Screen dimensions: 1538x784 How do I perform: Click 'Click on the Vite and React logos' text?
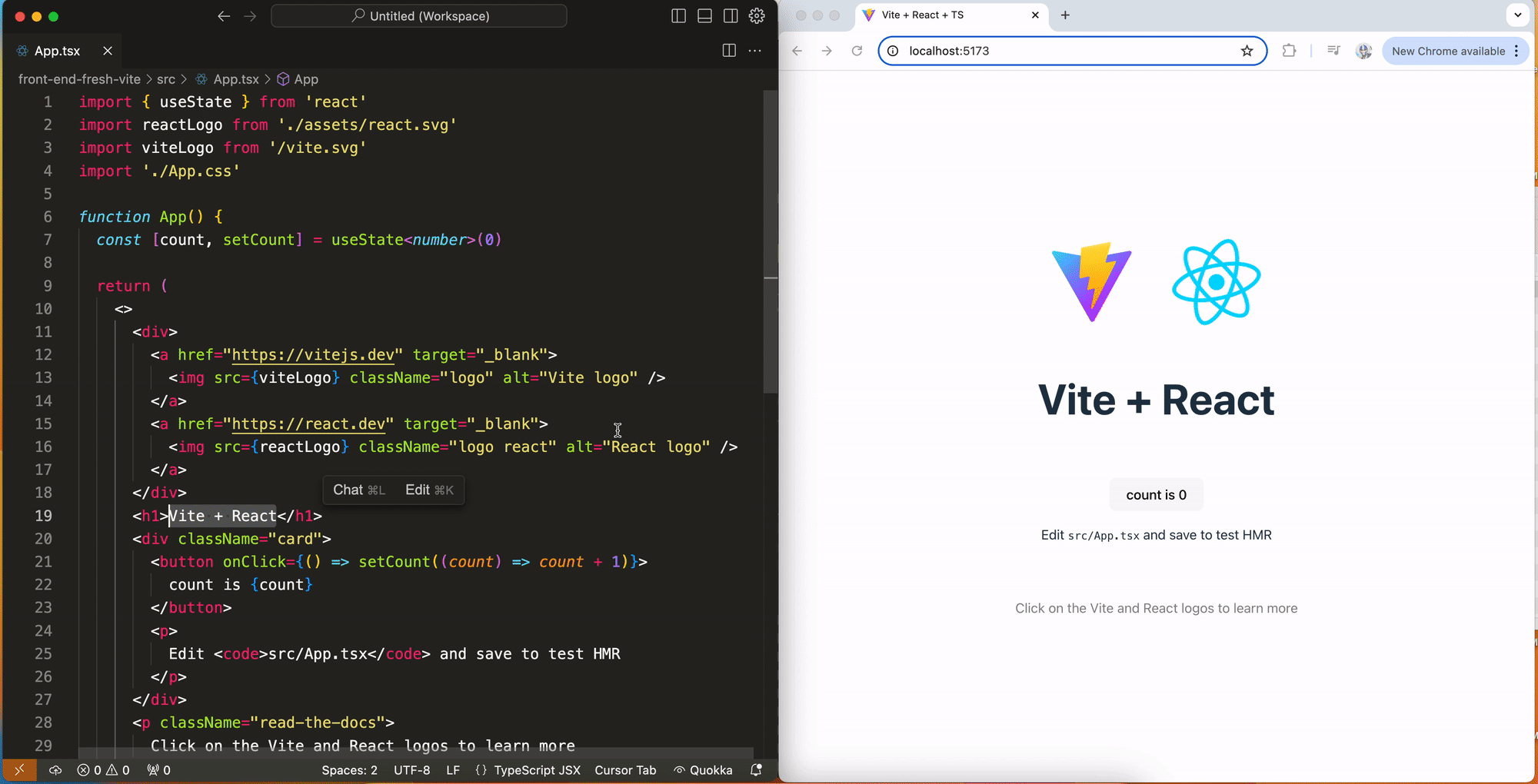click(1156, 608)
